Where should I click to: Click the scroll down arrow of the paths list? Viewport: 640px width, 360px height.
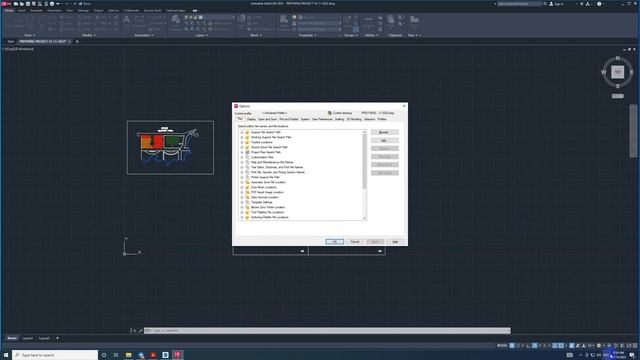pos(364,218)
